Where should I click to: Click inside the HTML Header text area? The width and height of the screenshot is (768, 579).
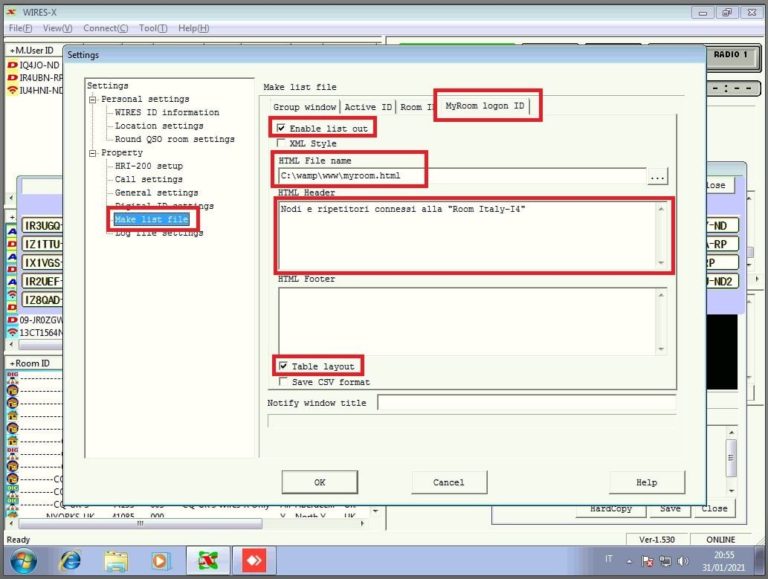click(x=467, y=236)
